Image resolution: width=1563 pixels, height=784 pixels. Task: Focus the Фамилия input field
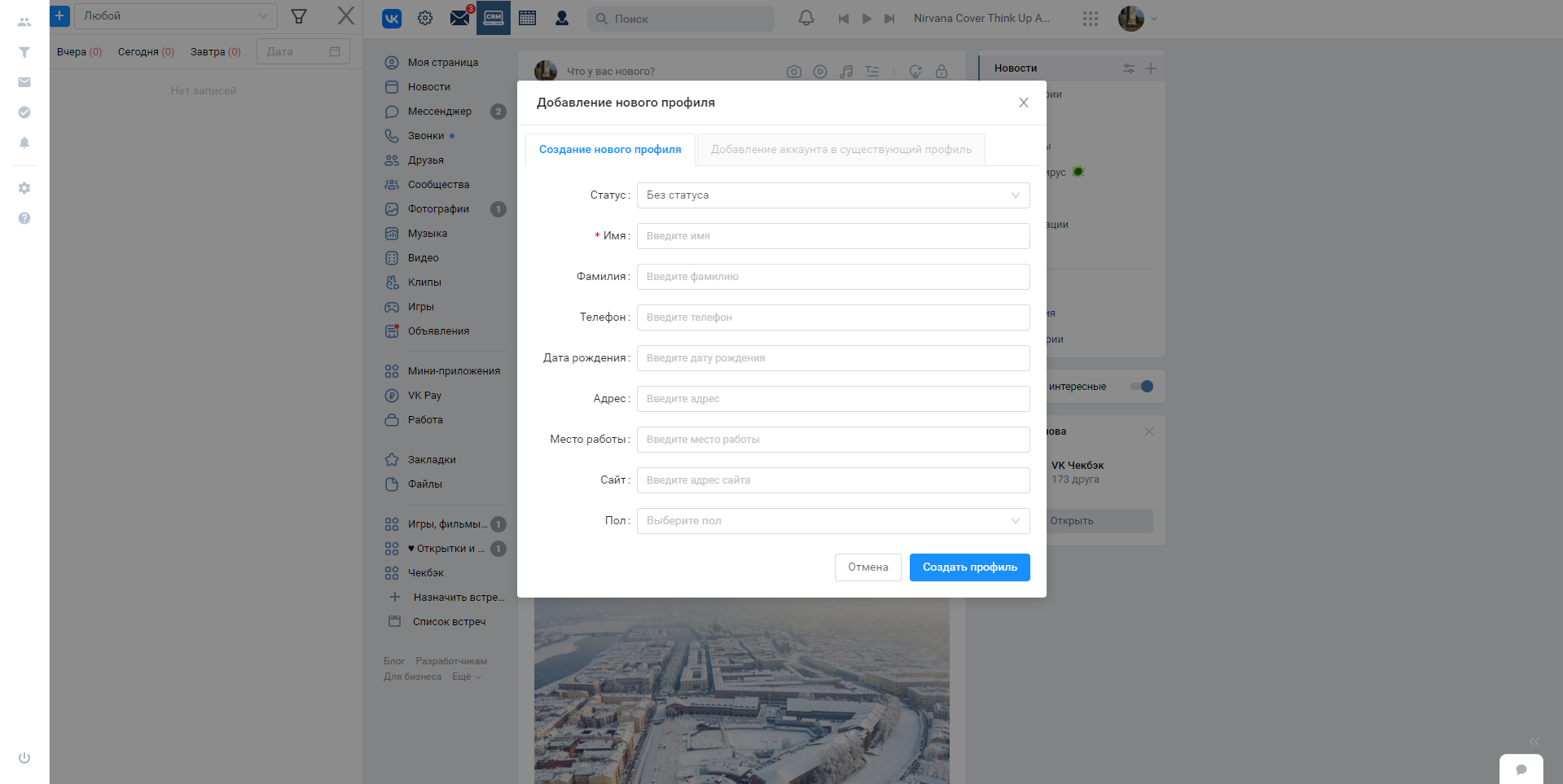click(x=833, y=277)
